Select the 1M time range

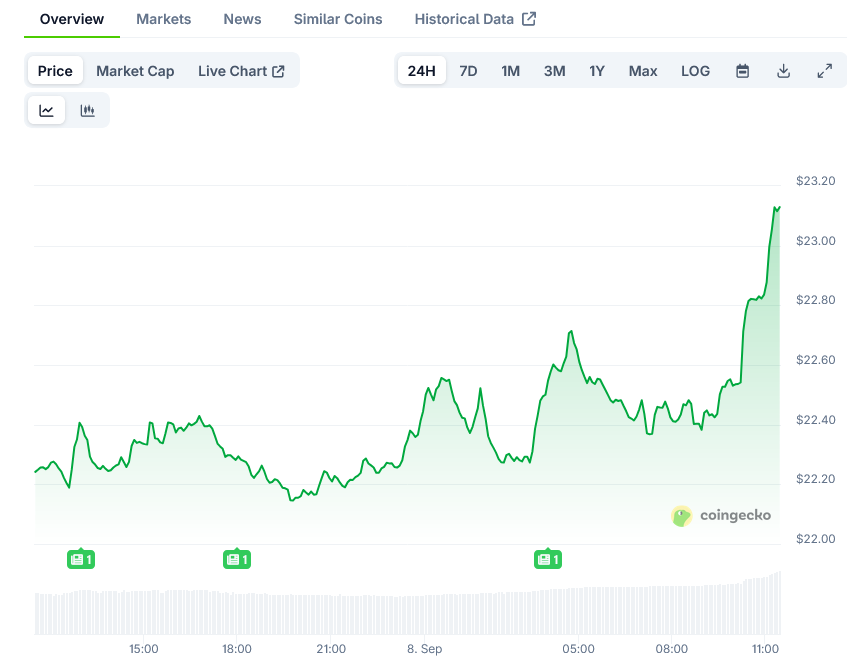pos(510,71)
